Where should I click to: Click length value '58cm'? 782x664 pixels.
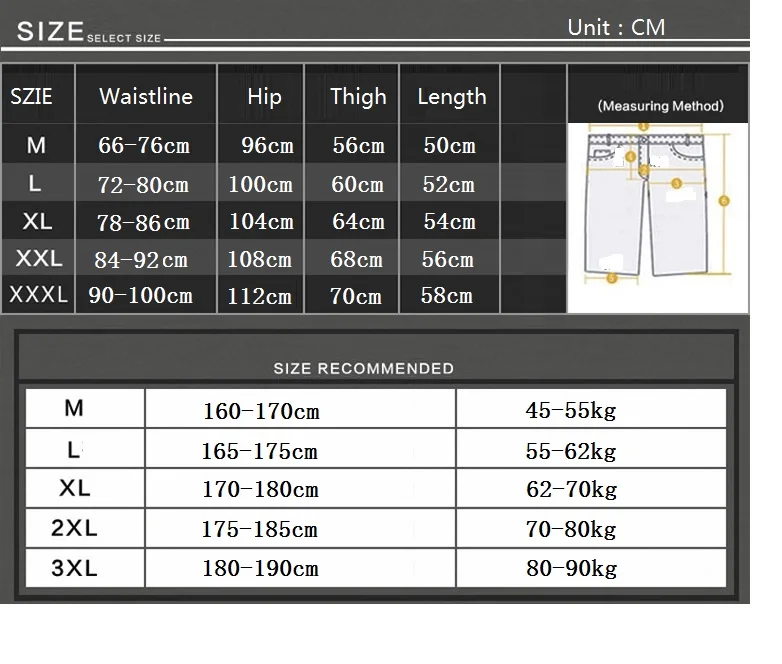click(446, 295)
